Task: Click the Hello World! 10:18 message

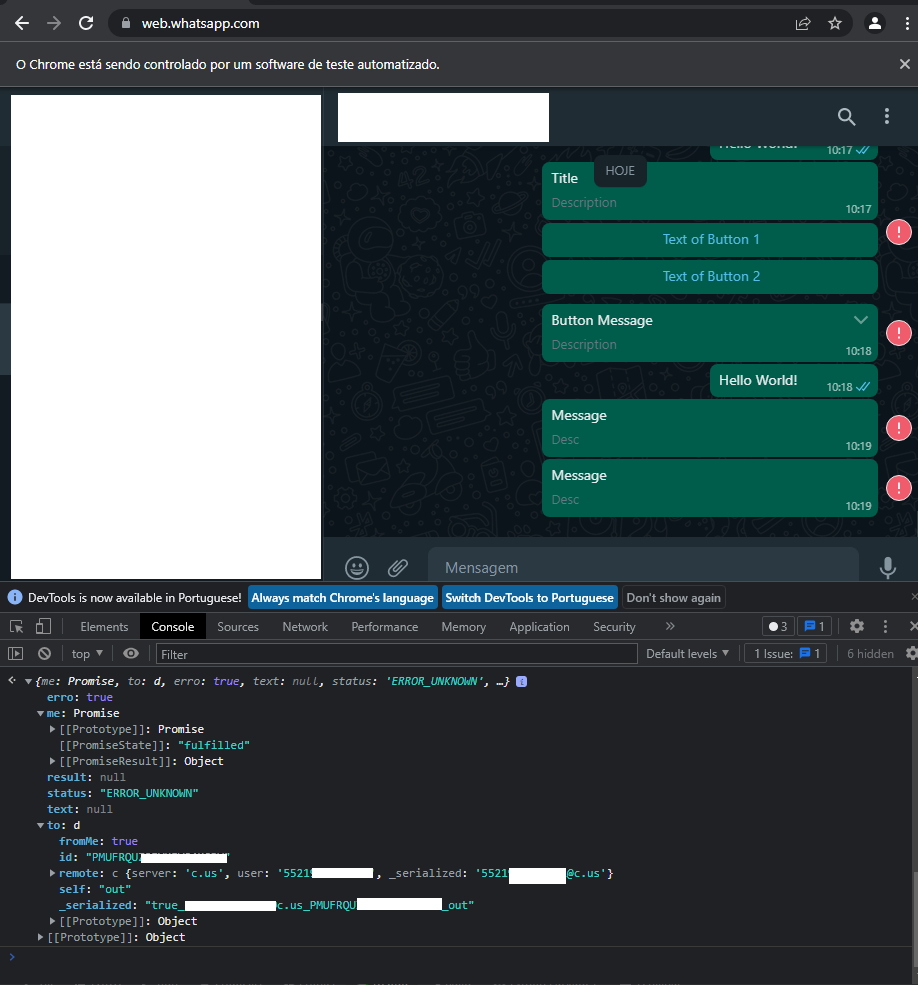Action: 793,381
